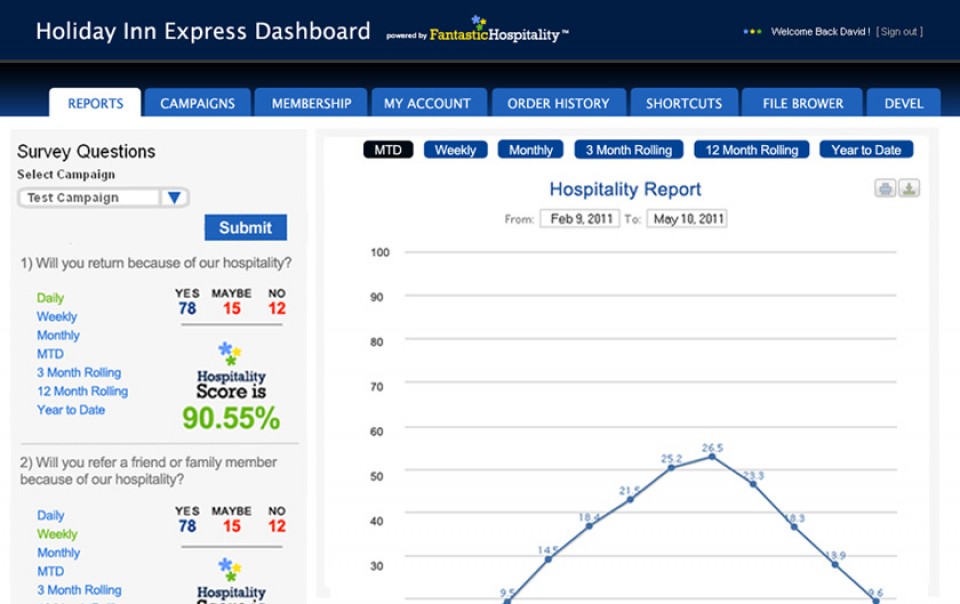Open the File Brower tab
960x604 pixels.
(803, 103)
